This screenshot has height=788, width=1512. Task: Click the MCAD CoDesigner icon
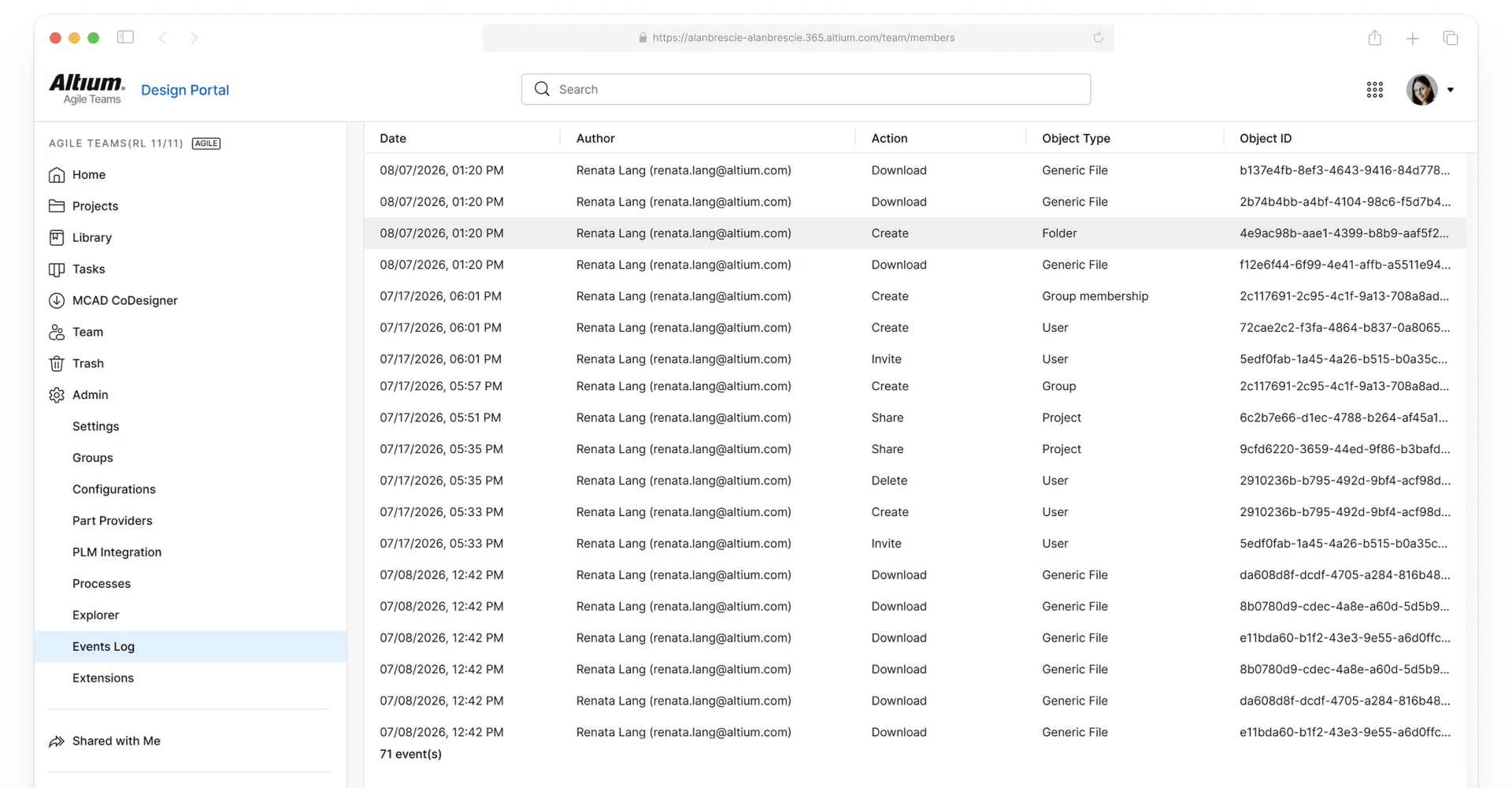click(57, 301)
